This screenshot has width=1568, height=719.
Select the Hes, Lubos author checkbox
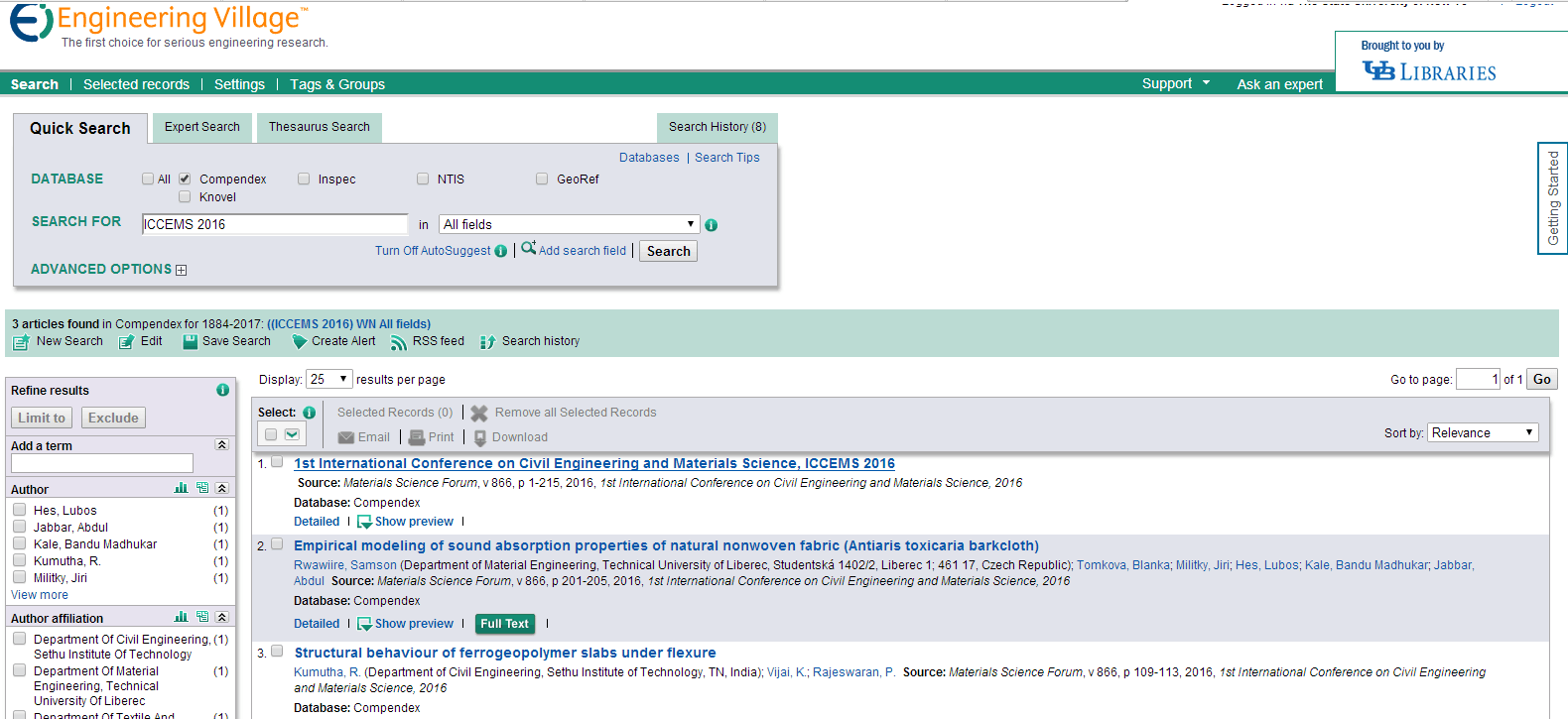click(19, 510)
